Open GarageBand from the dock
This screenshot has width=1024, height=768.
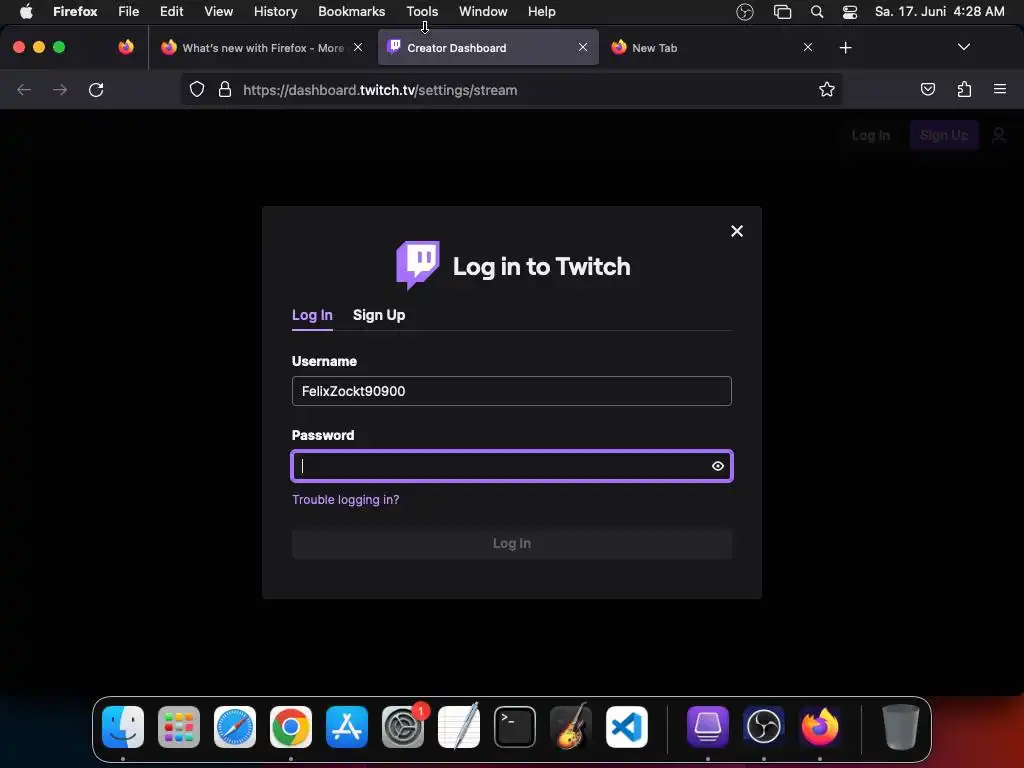tap(571, 727)
